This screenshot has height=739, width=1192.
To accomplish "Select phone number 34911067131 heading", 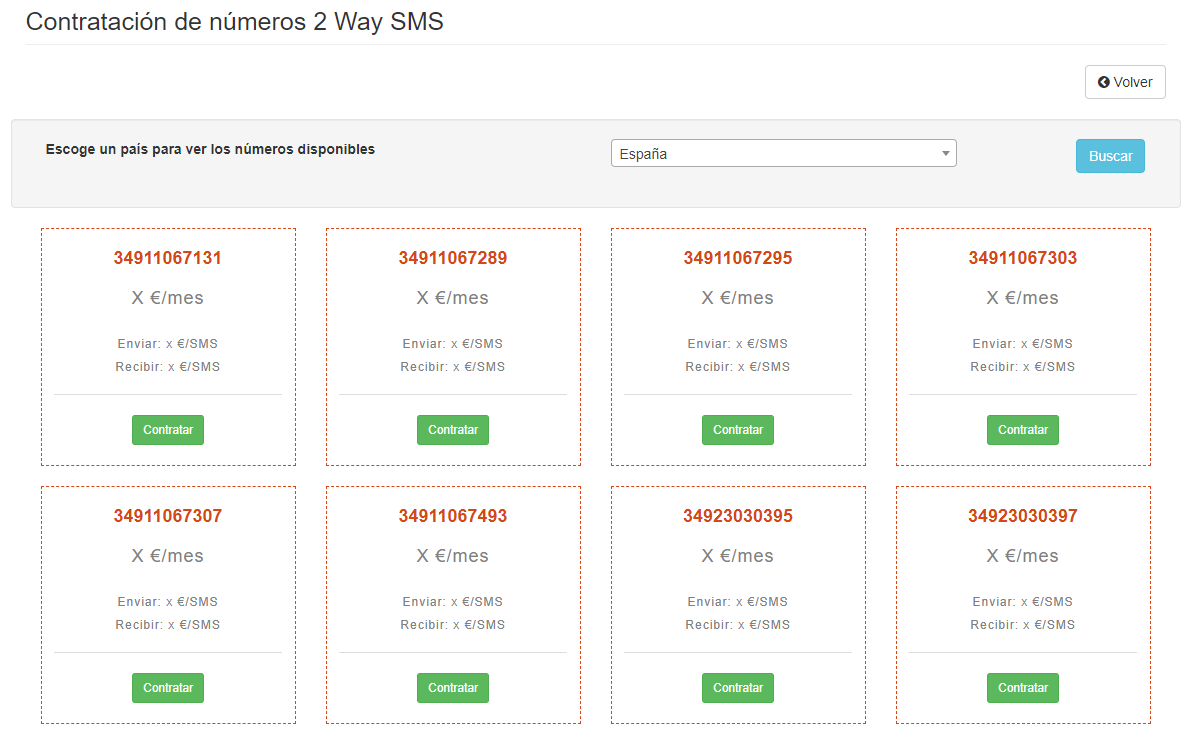I will tap(168, 258).
